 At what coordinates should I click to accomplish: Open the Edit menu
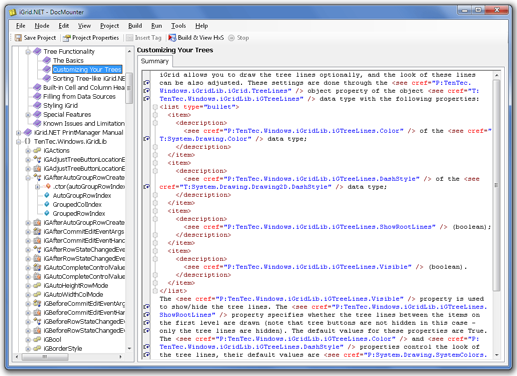(x=64, y=26)
